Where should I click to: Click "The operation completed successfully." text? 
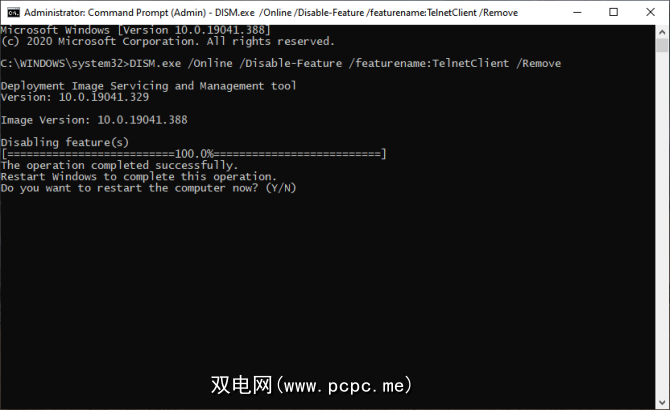pyautogui.click(x=120, y=165)
